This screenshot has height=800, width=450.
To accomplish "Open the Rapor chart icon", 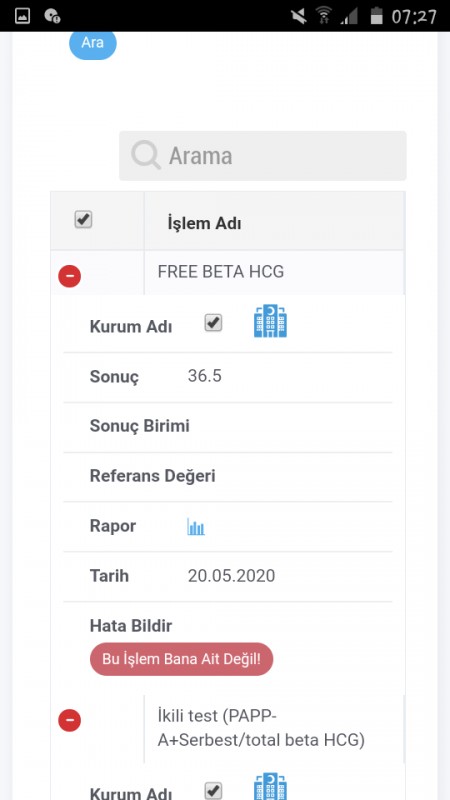I will pyautogui.click(x=196, y=527).
